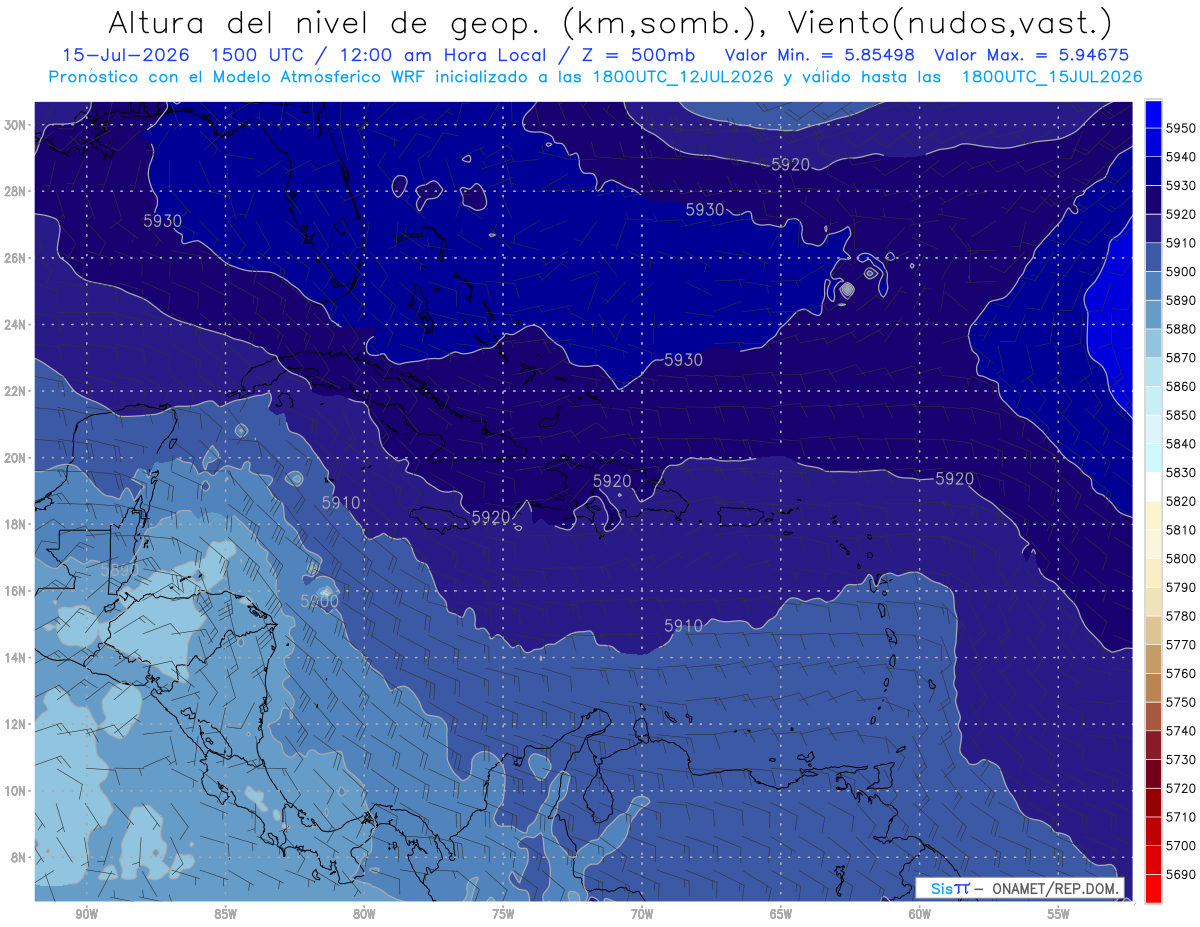Click the 65W longitude axis label
This screenshot has width=1200, height=927.
point(781,913)
